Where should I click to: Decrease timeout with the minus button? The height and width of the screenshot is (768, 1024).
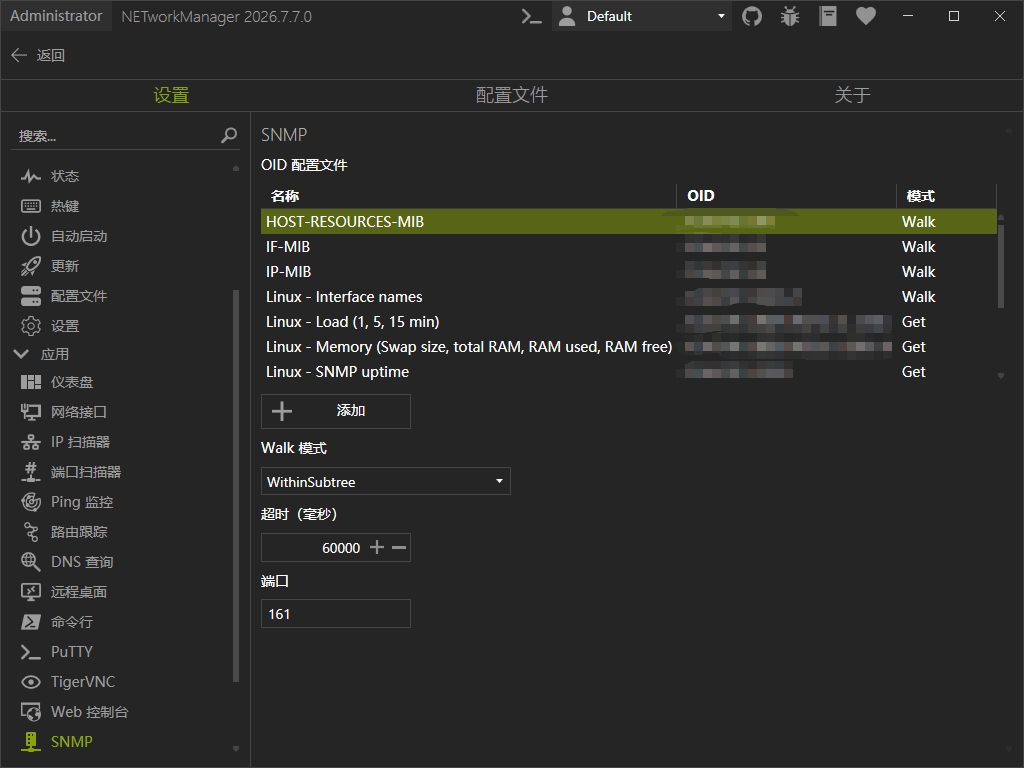coord(399,547)
